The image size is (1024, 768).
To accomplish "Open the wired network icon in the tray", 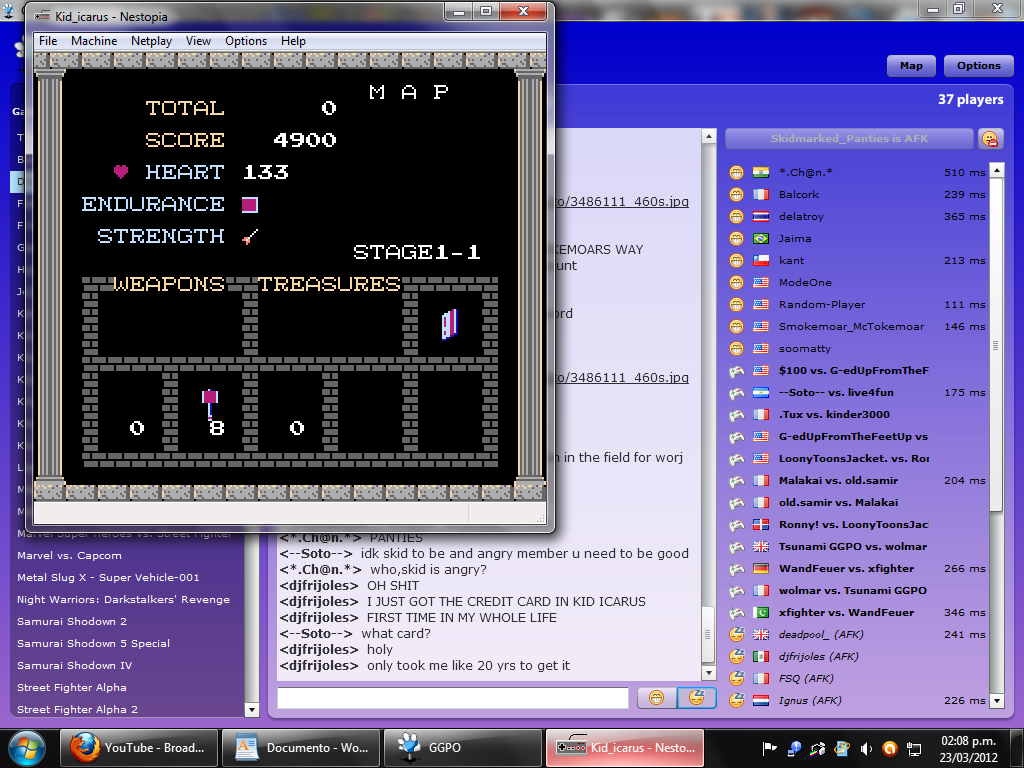I will coord(914,748).
